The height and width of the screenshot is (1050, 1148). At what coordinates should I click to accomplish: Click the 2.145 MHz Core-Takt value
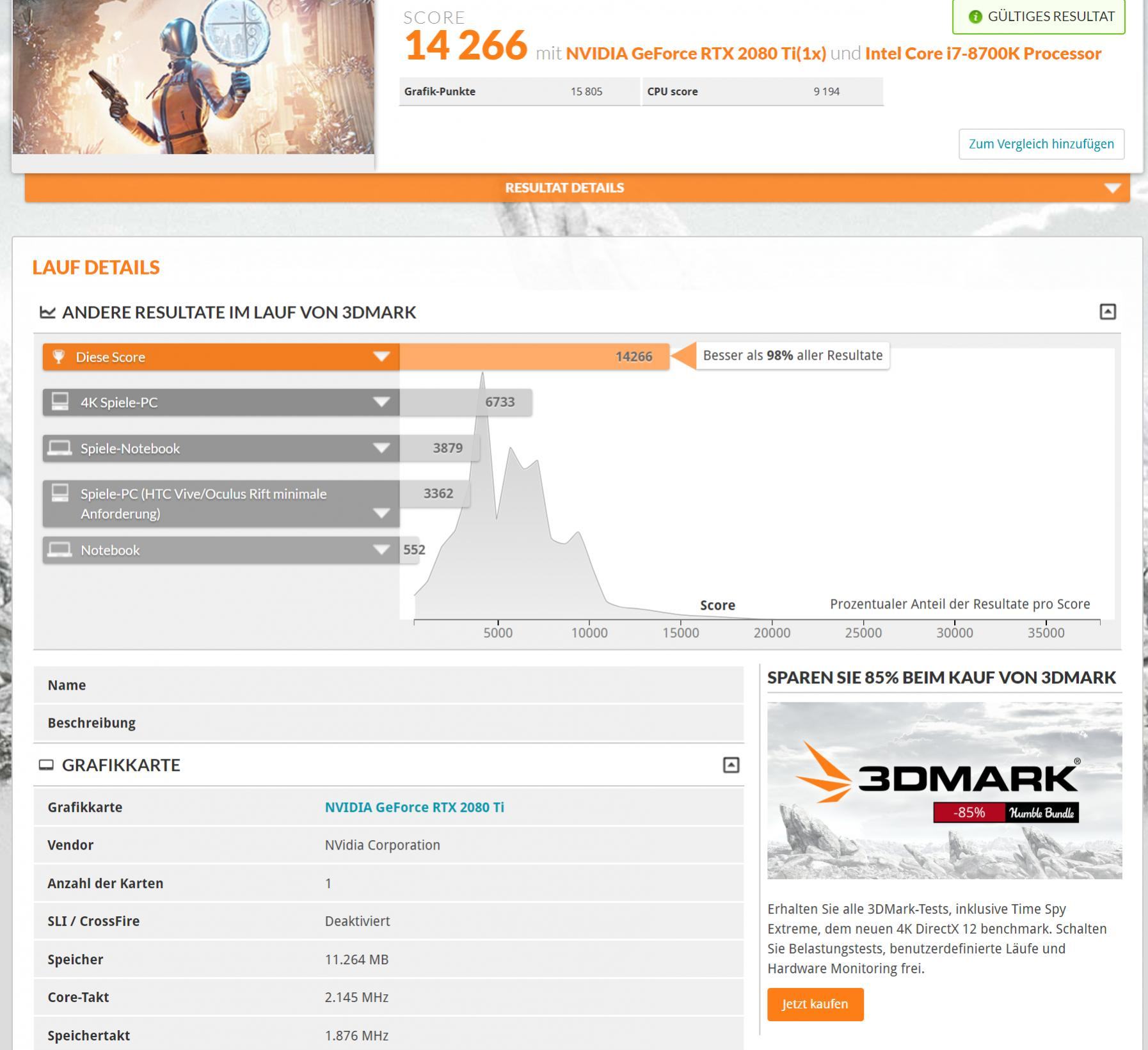point(356,997)
